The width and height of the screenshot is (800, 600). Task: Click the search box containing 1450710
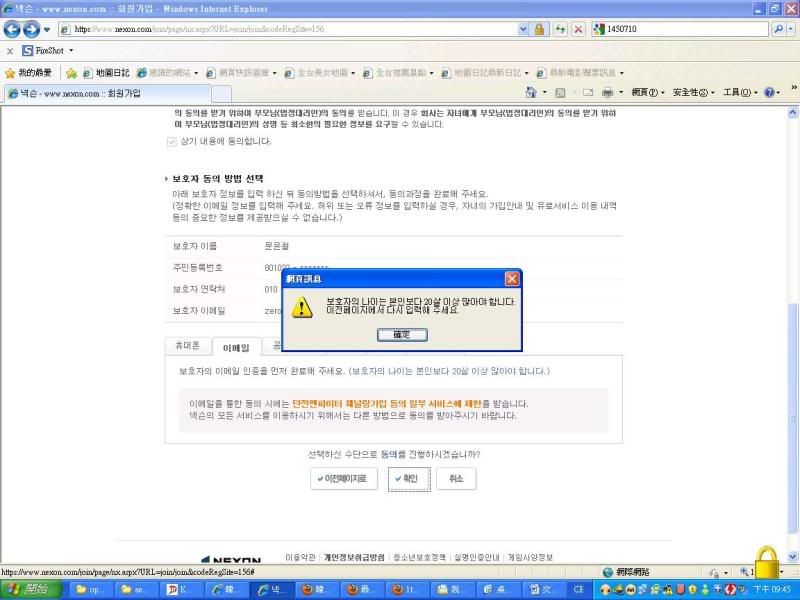[x=680, y=29]
